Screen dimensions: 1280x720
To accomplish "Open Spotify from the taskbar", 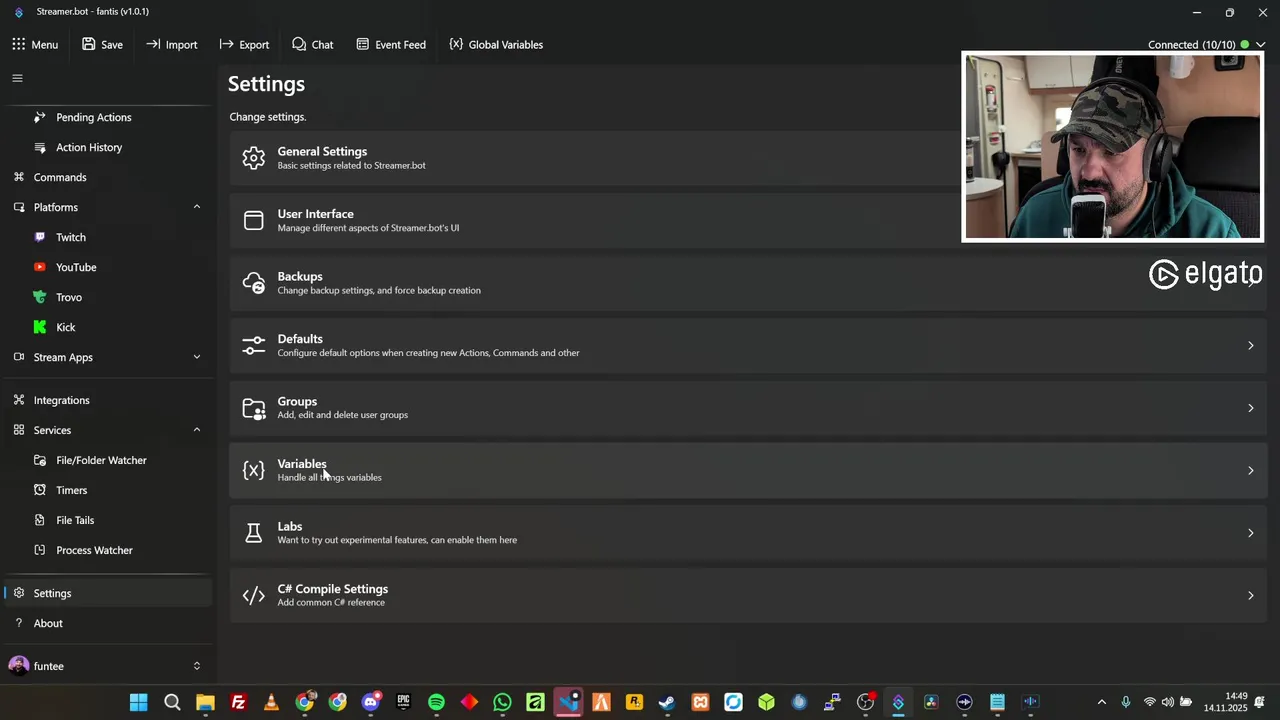I will (436, 702).
